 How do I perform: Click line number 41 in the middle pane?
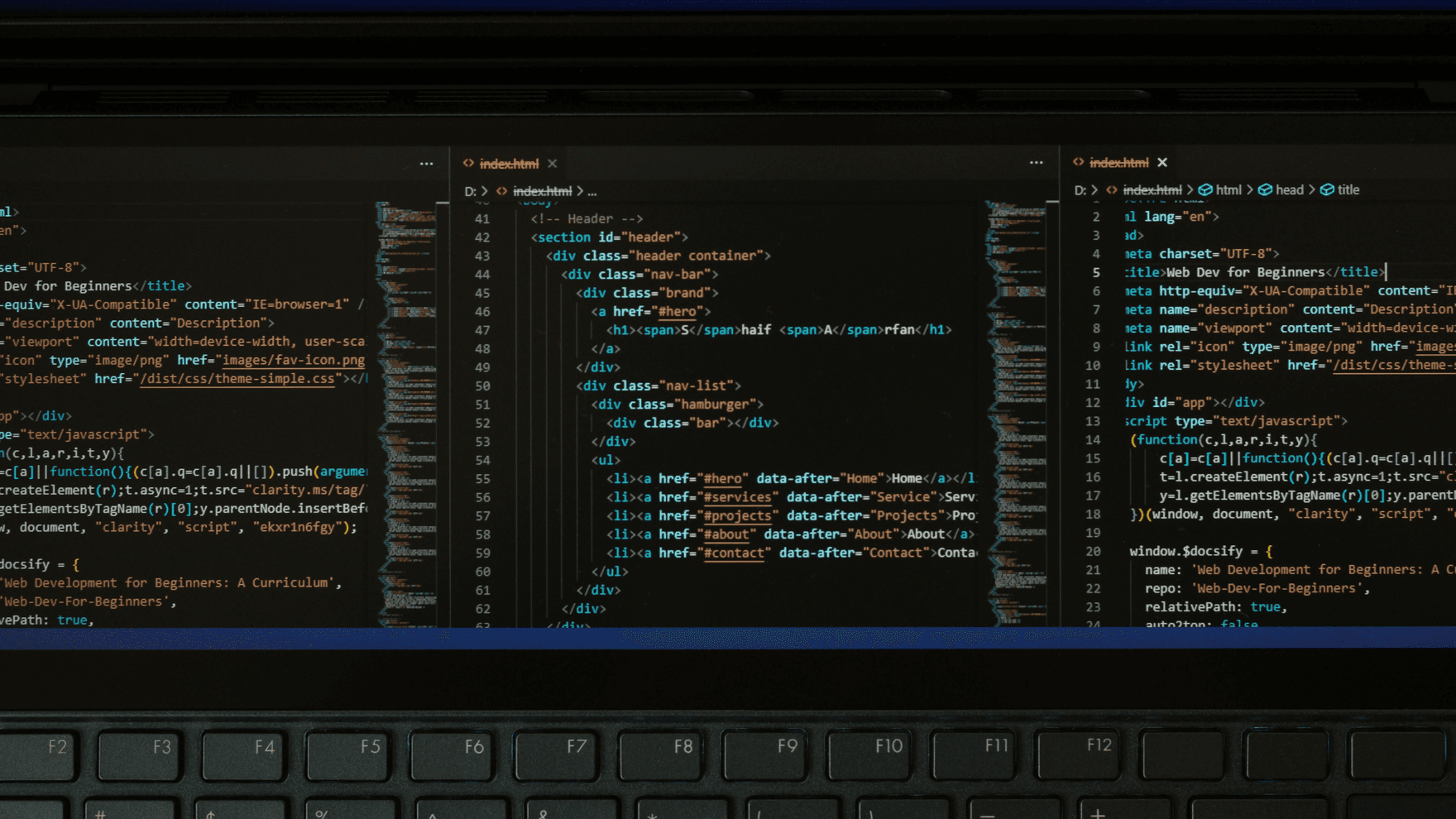(482, 219)
